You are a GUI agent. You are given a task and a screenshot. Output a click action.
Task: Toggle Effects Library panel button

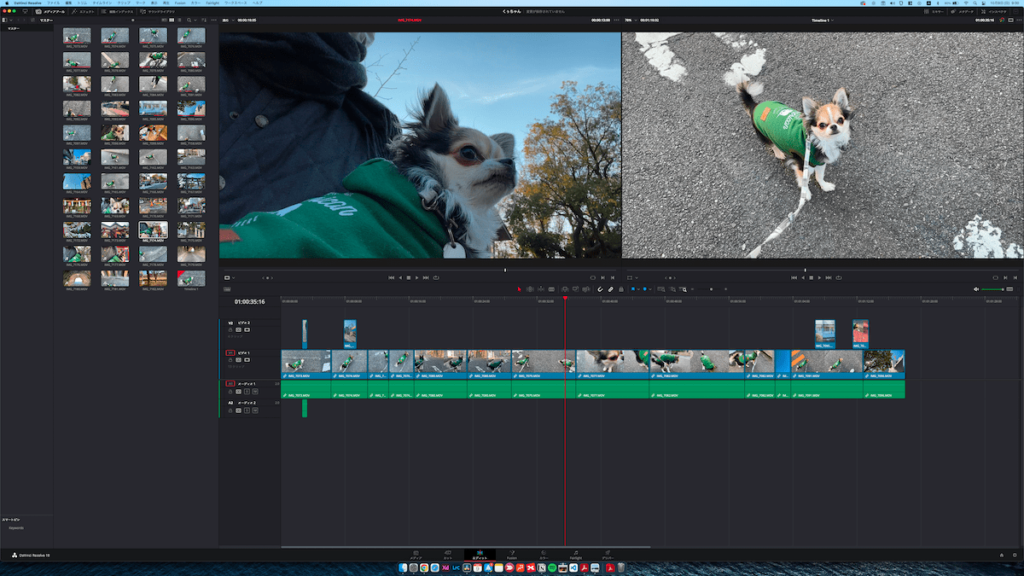[83, 12]
